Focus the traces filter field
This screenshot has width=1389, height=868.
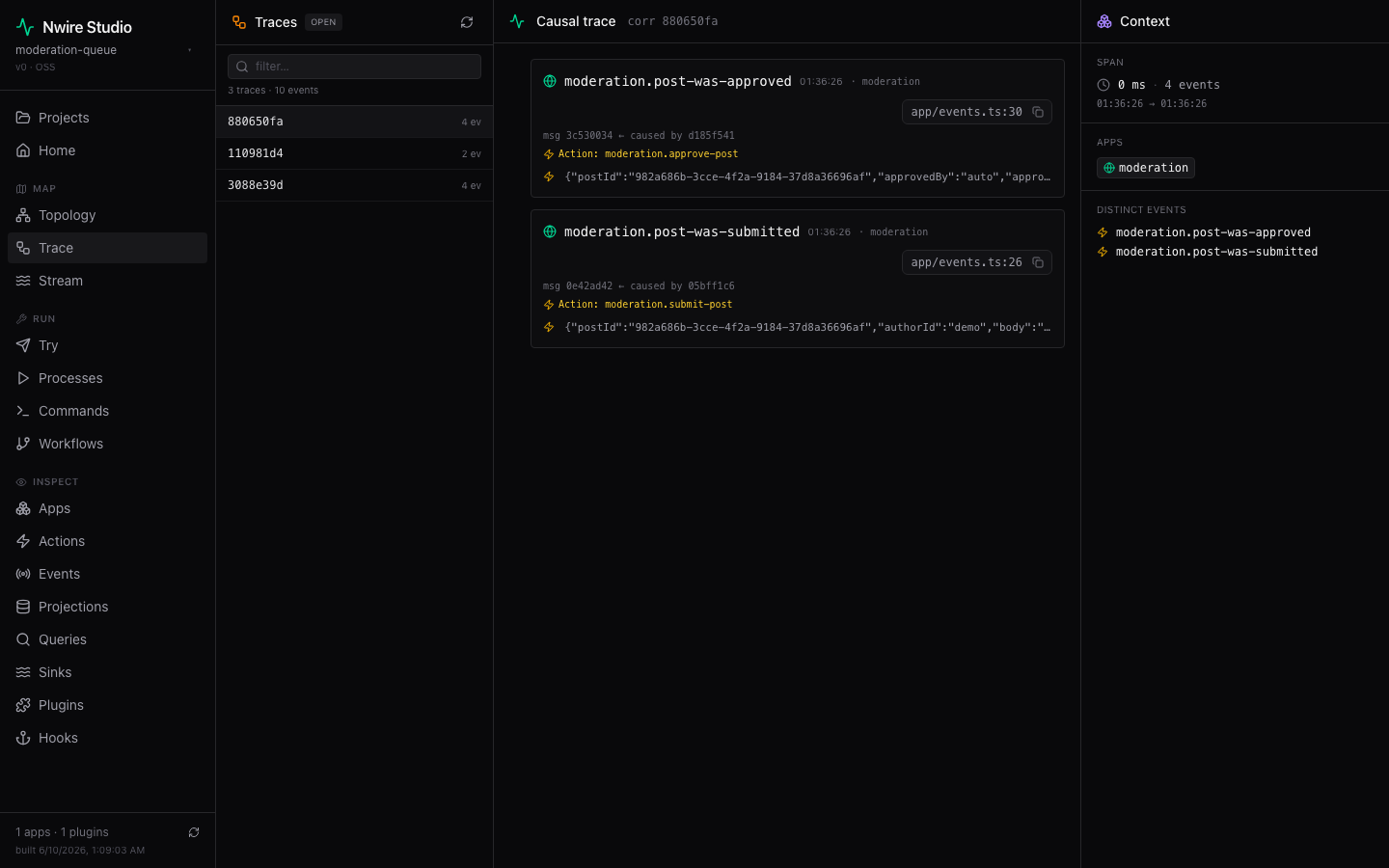point(354,67)
